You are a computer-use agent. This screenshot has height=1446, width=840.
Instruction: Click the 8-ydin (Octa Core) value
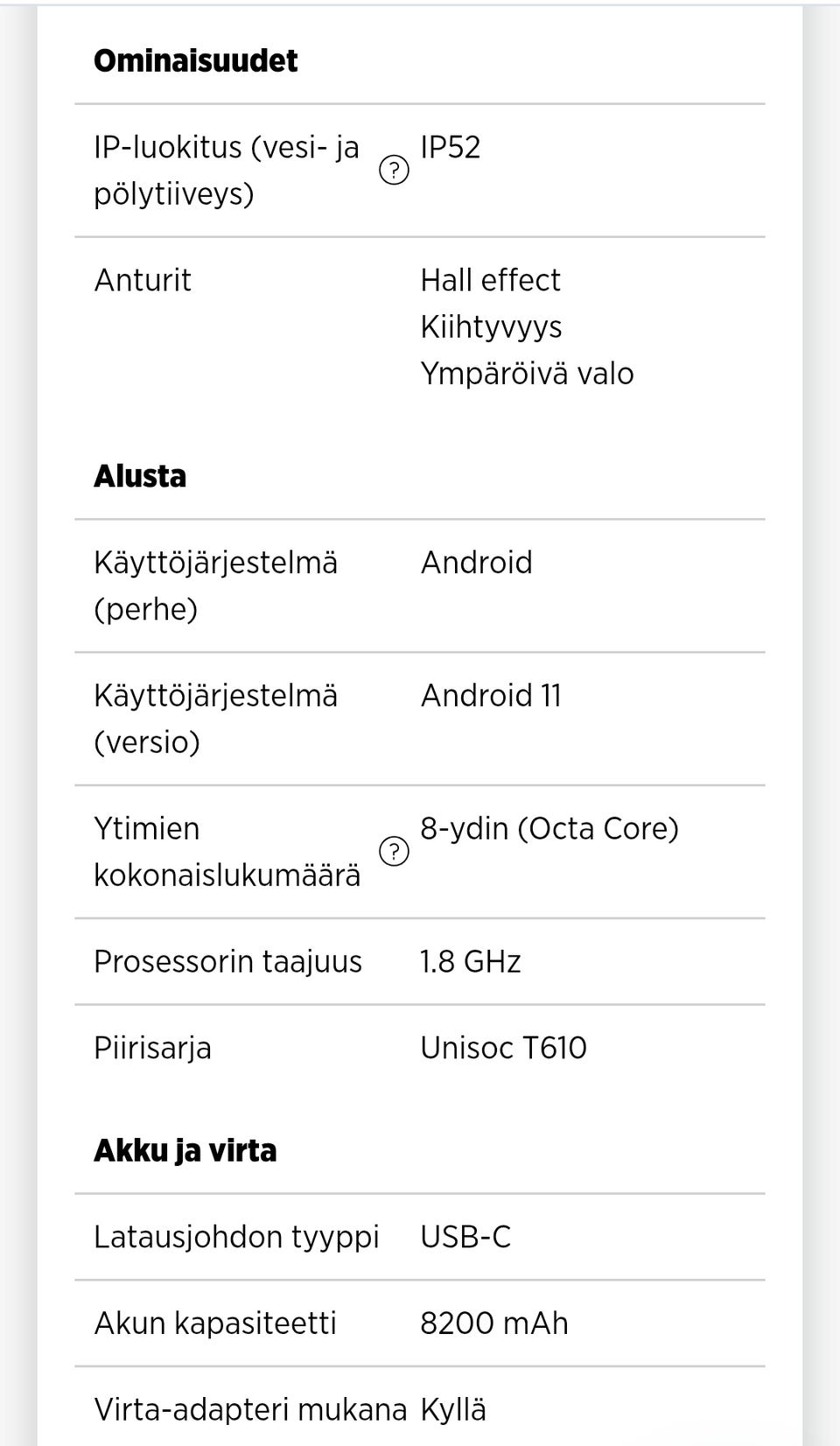(x=549, y=828)
